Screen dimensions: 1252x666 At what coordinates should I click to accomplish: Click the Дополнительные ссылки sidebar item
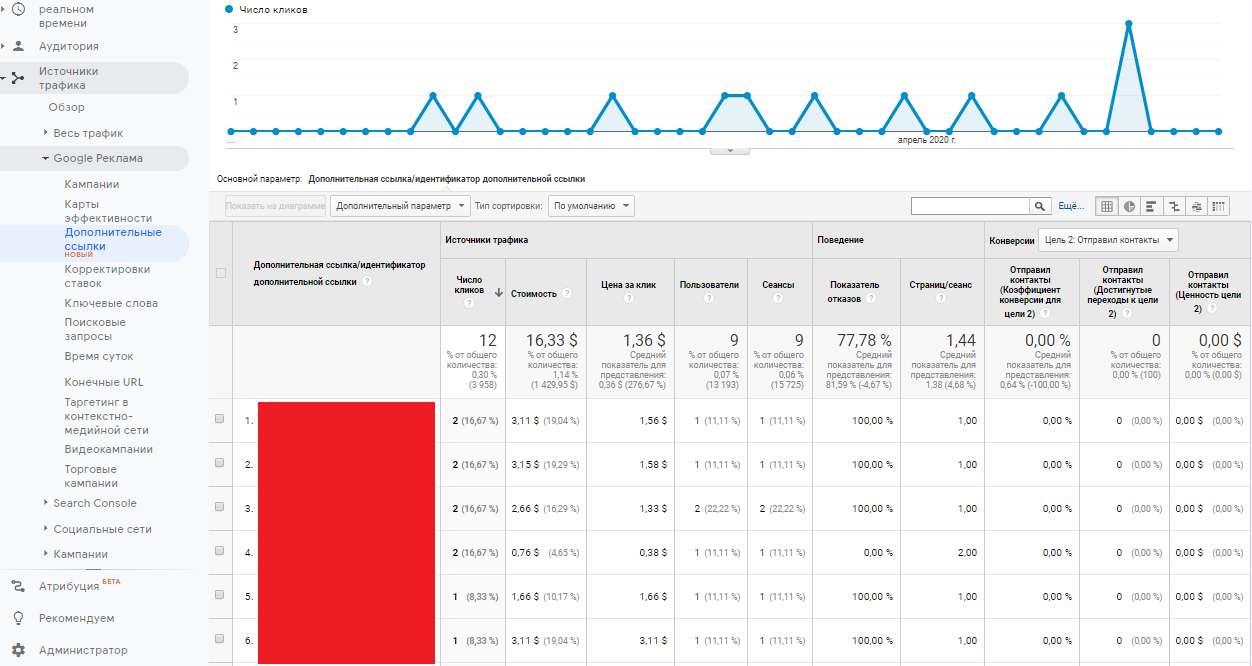tap(113, 239)
